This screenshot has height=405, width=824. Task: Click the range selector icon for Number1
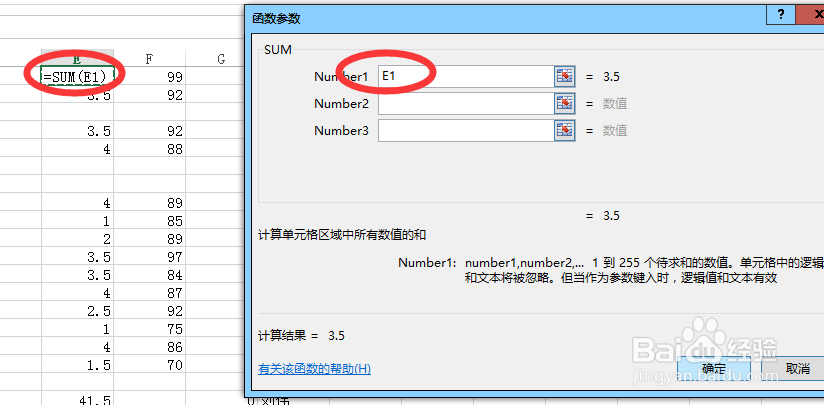(564, 77)
